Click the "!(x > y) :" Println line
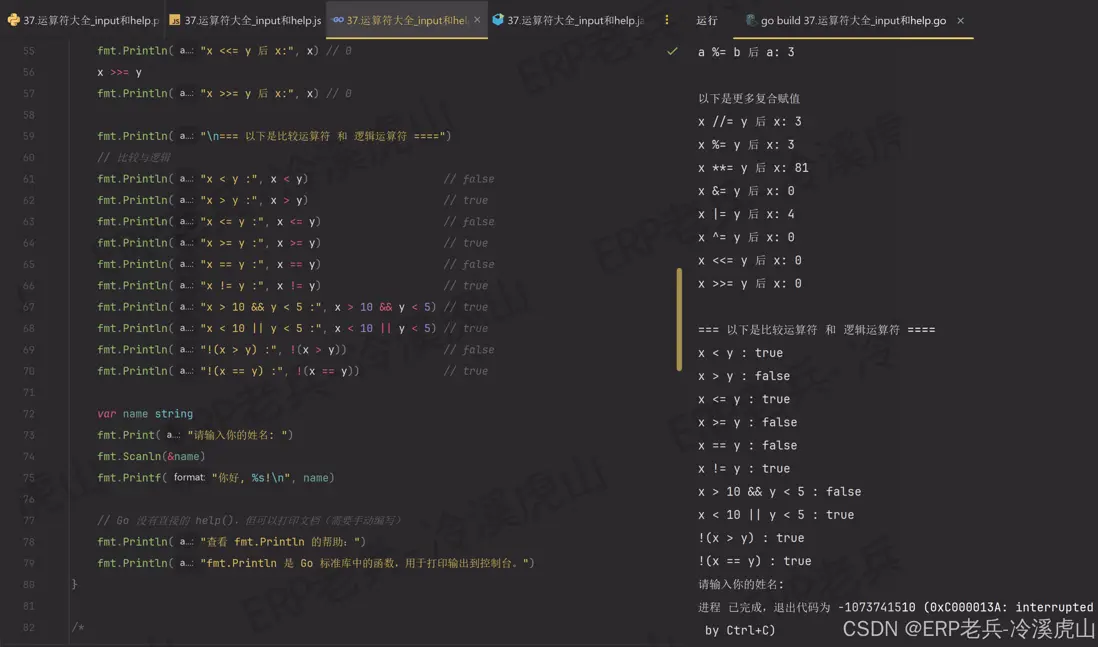The height and width of the screenshot is (647, 1098). coord(221,349)
